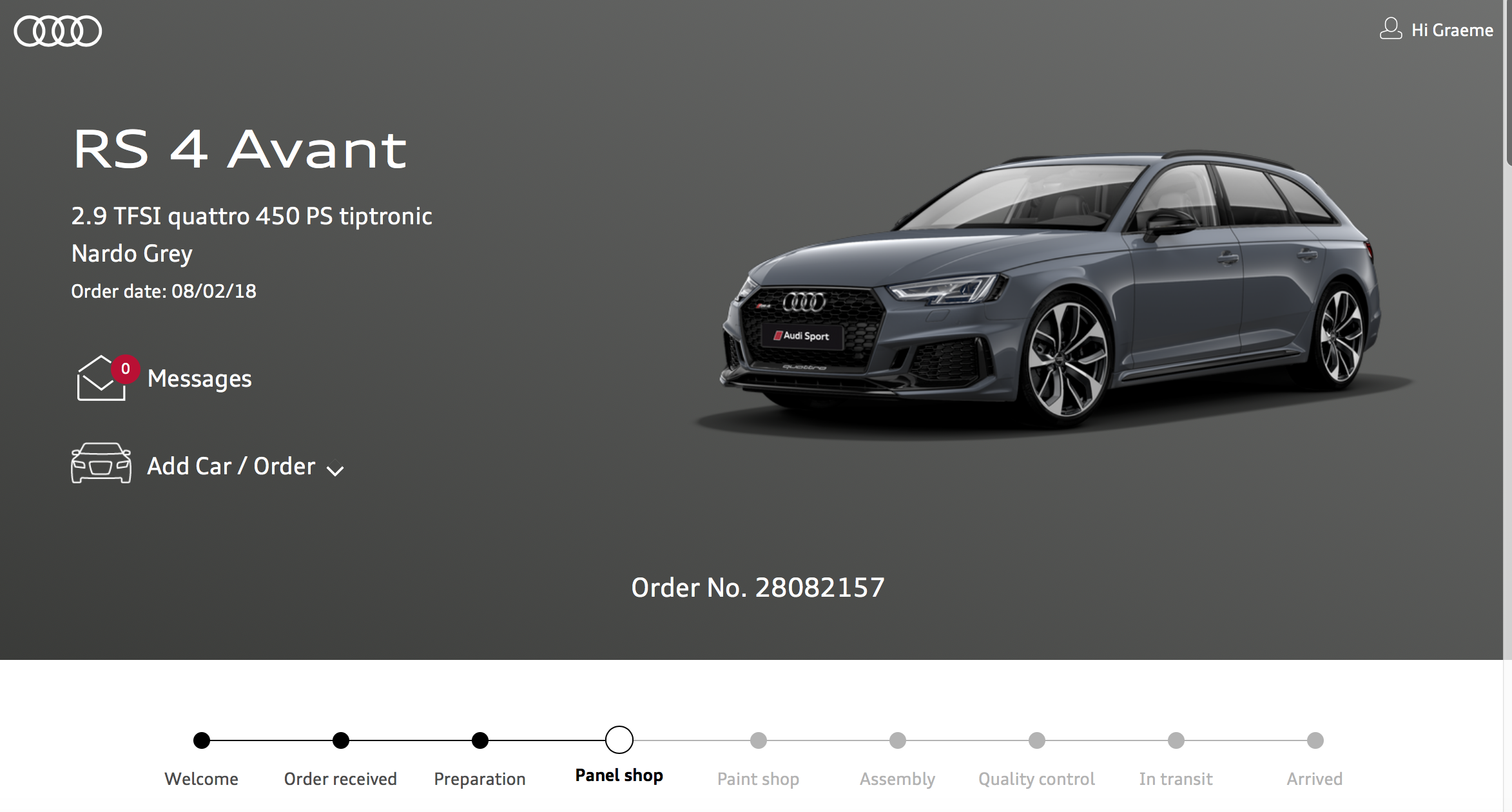Click the Arrived stage label
Image resolution: width=1512 pixels, height=812 pixels.
click(1315, 778)
